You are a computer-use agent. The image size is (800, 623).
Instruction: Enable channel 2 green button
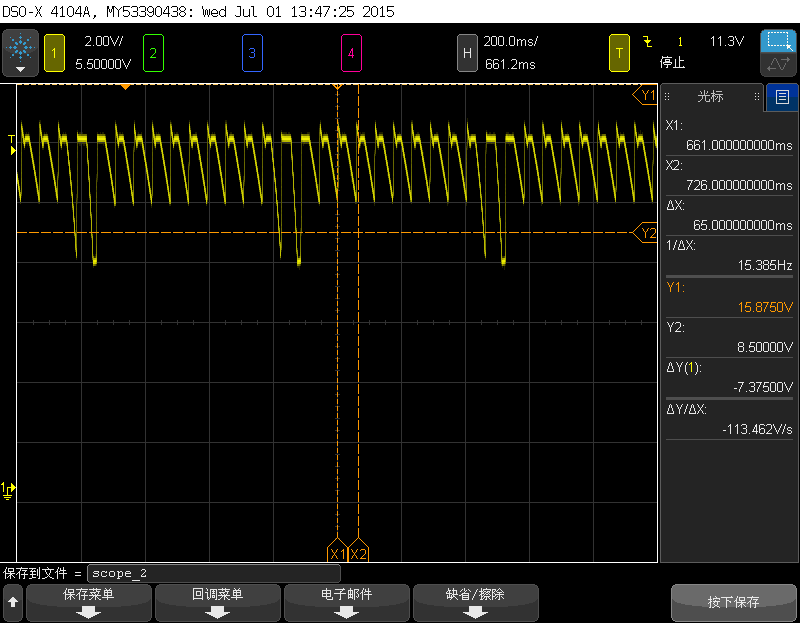click(153, 53)
